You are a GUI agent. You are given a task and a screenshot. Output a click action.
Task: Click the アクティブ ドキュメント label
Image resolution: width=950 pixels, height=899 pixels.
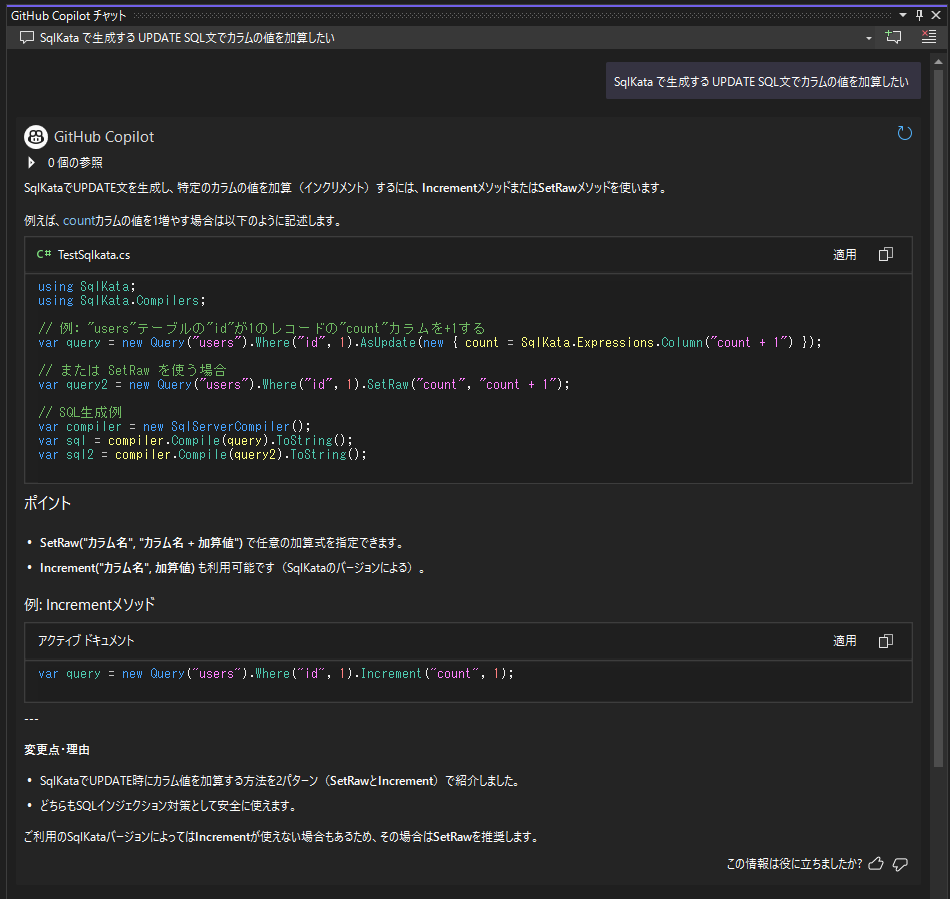point(86,641)
